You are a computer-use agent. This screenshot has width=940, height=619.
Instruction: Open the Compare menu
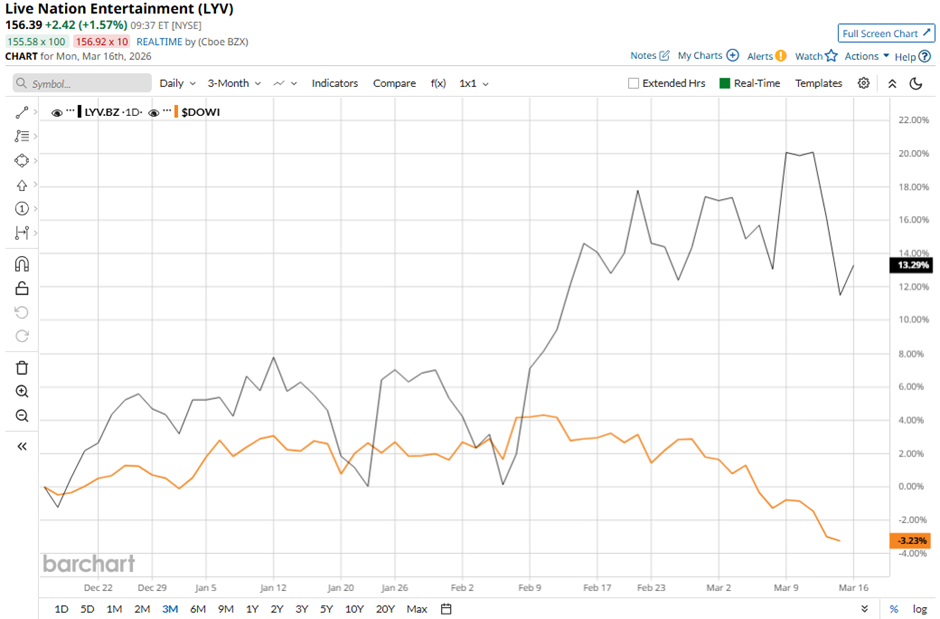click(394, 83)
